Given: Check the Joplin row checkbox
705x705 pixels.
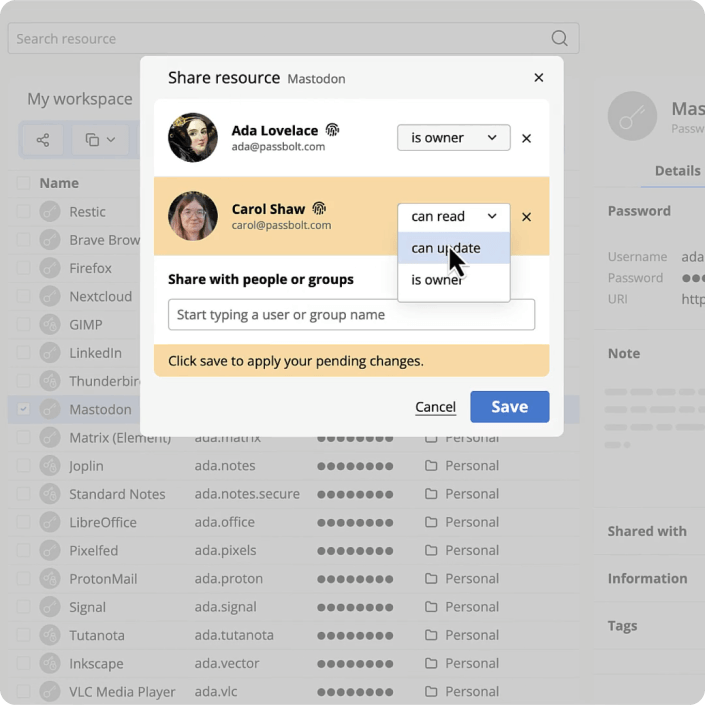Looking at the screenshot, I should coord(23,466).
